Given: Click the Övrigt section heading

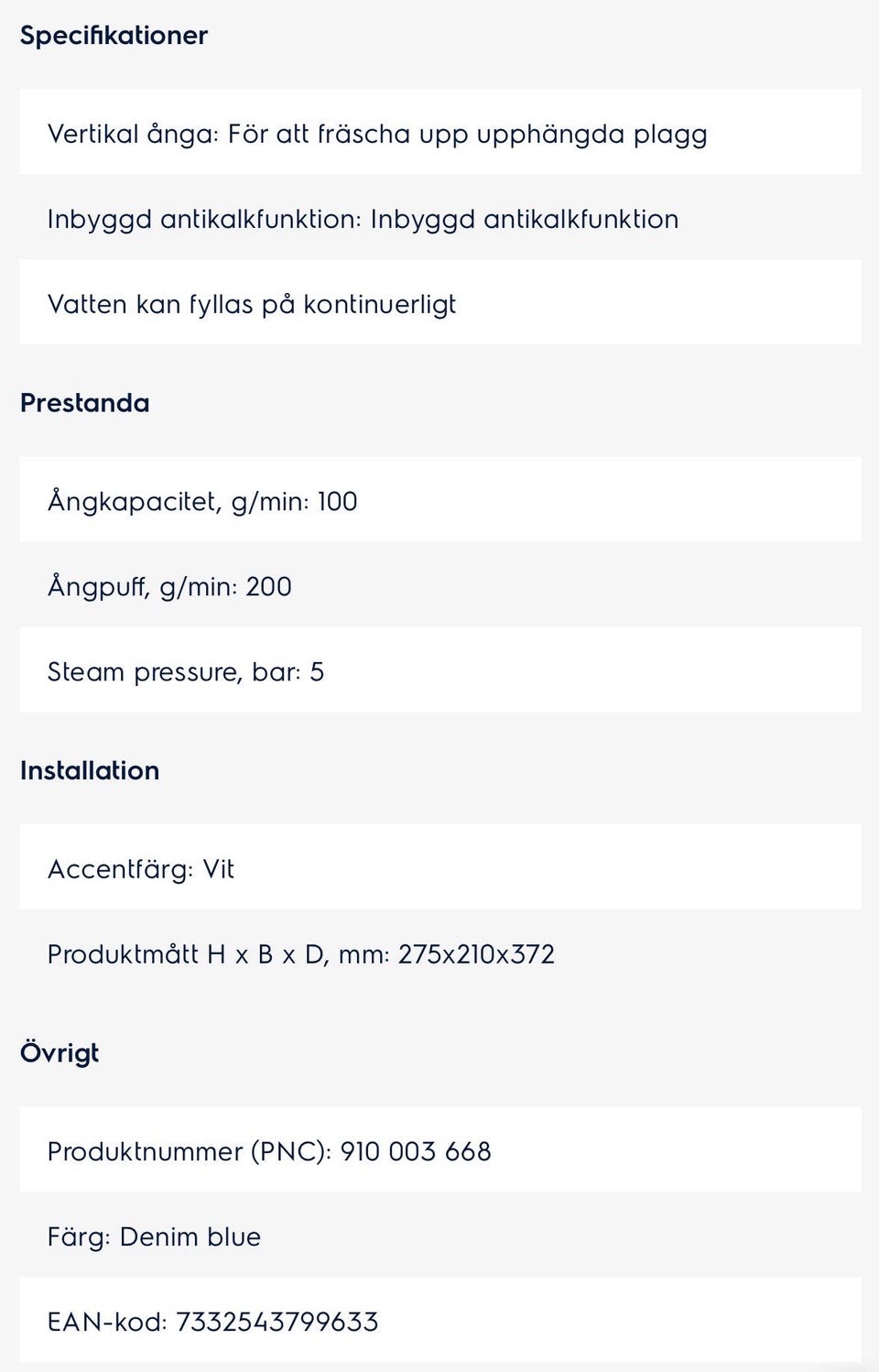Looking at the screenshot, I should pyautogui.click(x=60, y=1053).
